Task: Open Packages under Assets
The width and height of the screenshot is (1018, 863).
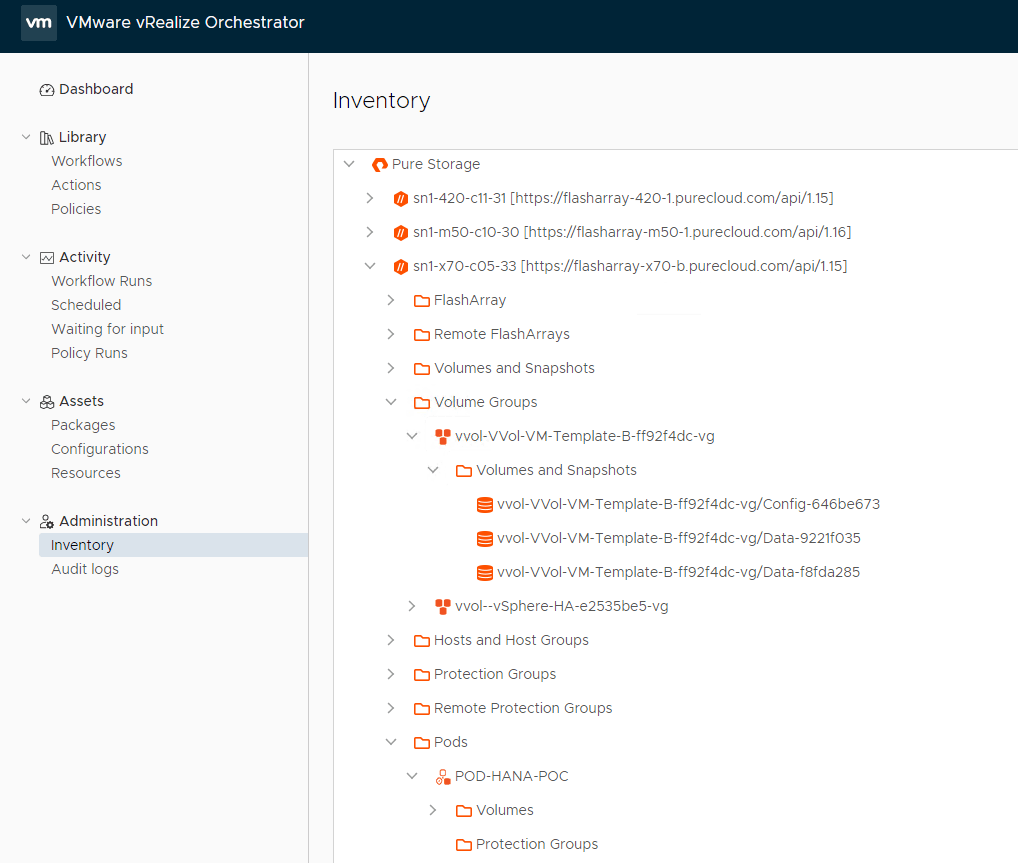Action: coord(83,425)
